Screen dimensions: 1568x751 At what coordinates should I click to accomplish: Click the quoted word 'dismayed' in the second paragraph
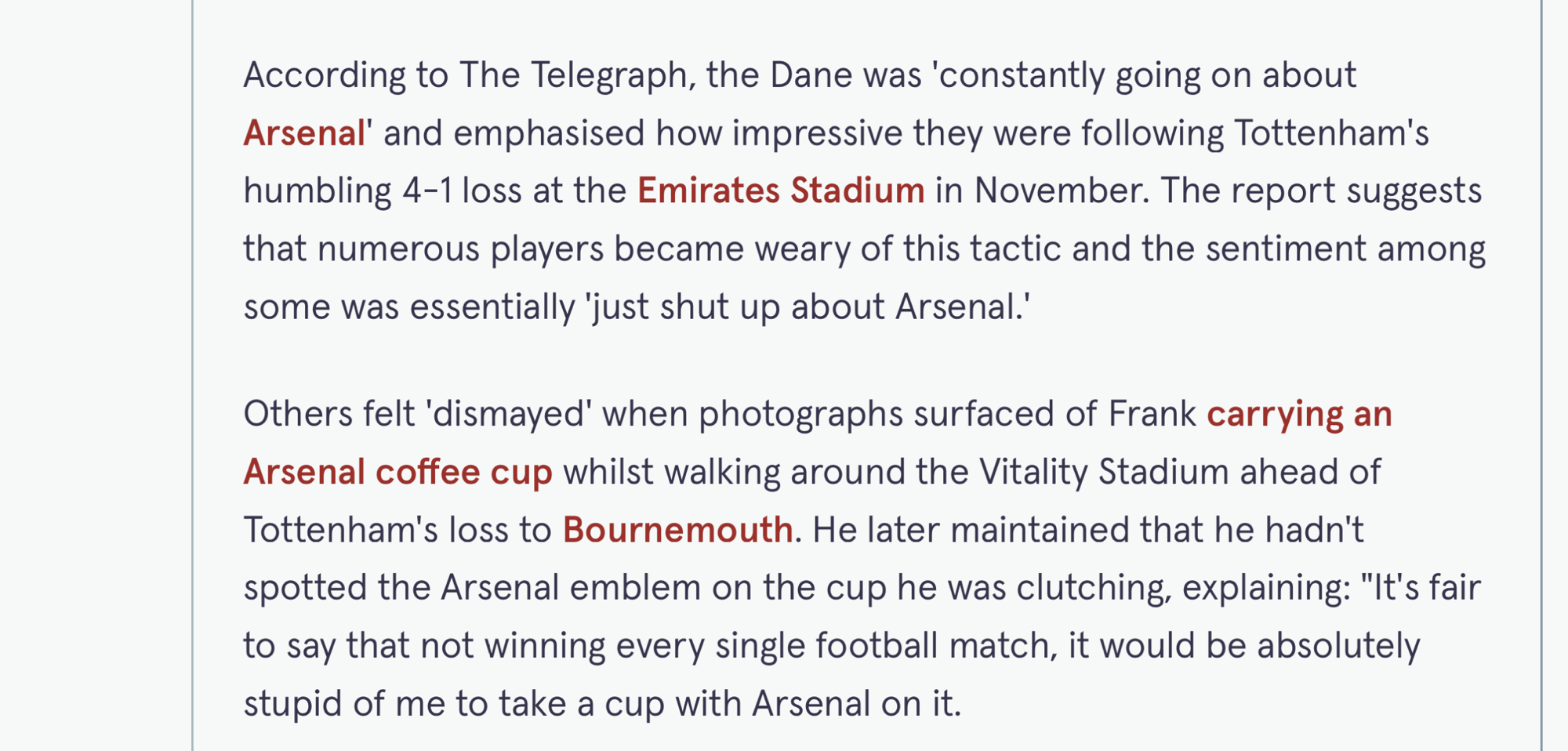pos(510,415)
